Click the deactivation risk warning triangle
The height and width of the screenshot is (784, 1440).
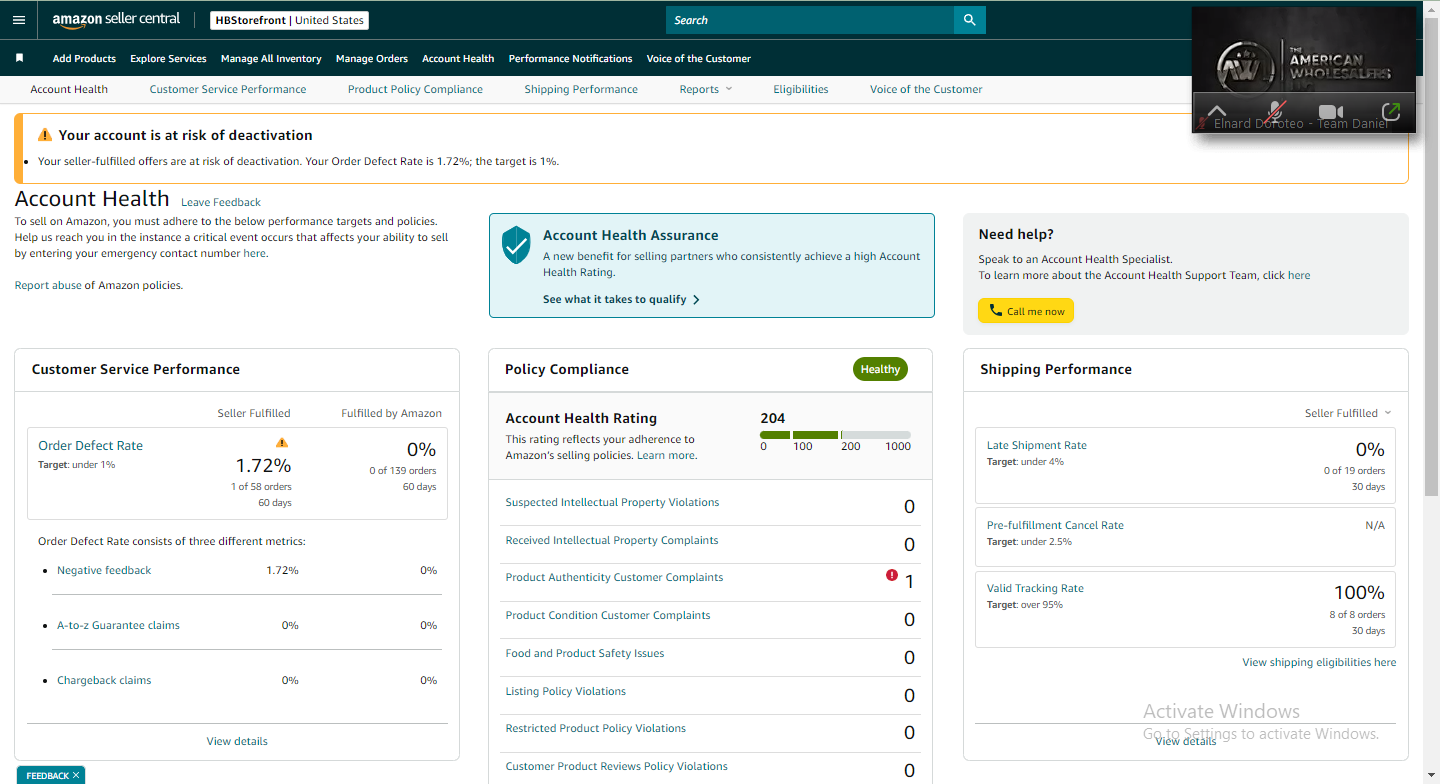pyautogui.click(x=44, y=135)
